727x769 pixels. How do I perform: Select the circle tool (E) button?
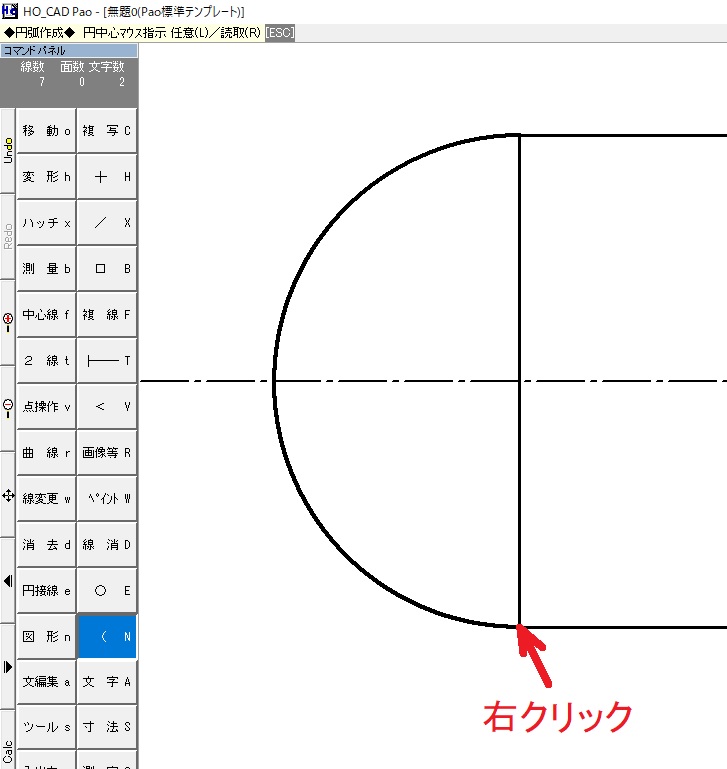(x=107, y=590)
